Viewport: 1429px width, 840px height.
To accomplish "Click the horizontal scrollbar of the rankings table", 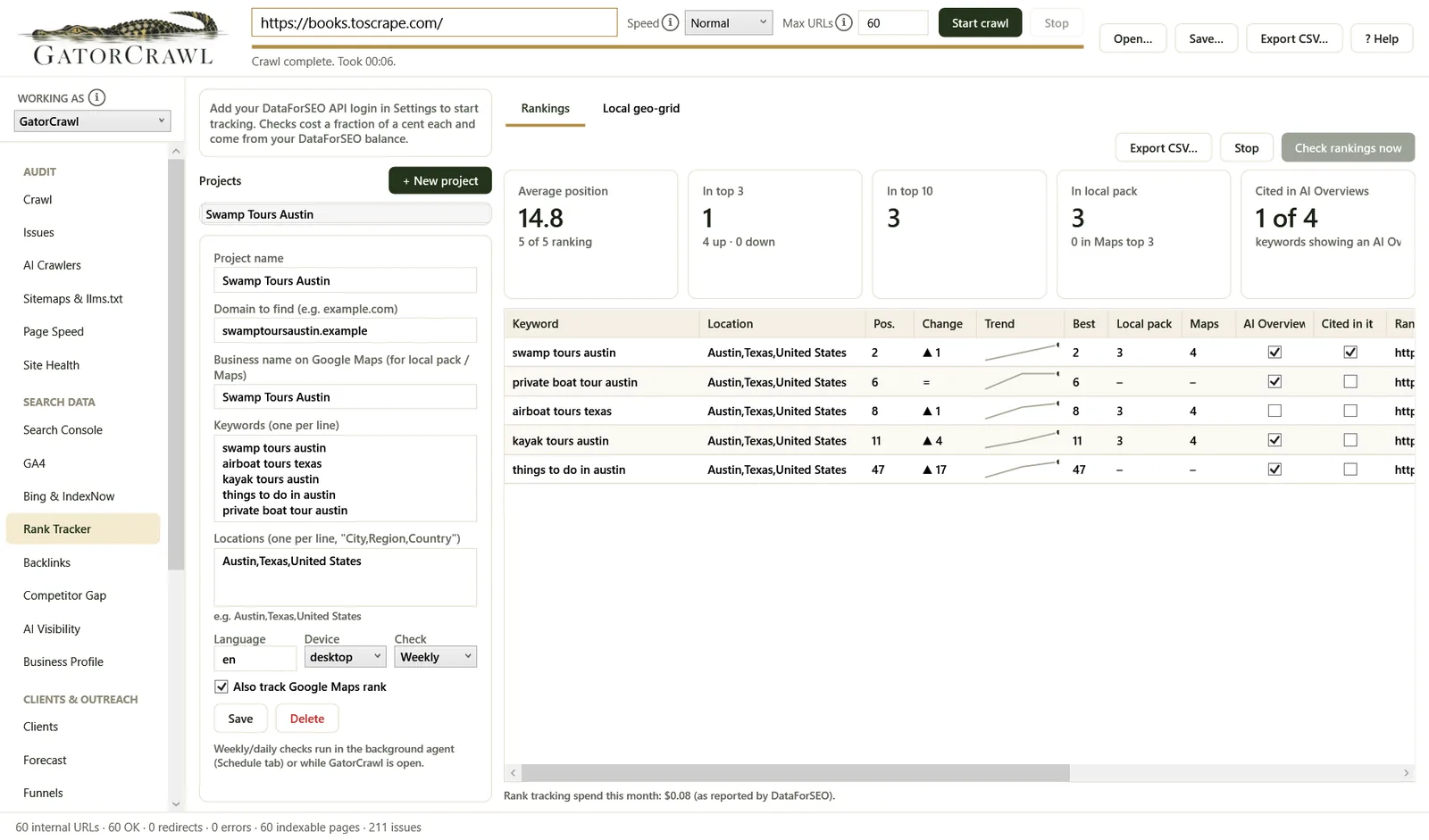I will click(x=795, y=773).
